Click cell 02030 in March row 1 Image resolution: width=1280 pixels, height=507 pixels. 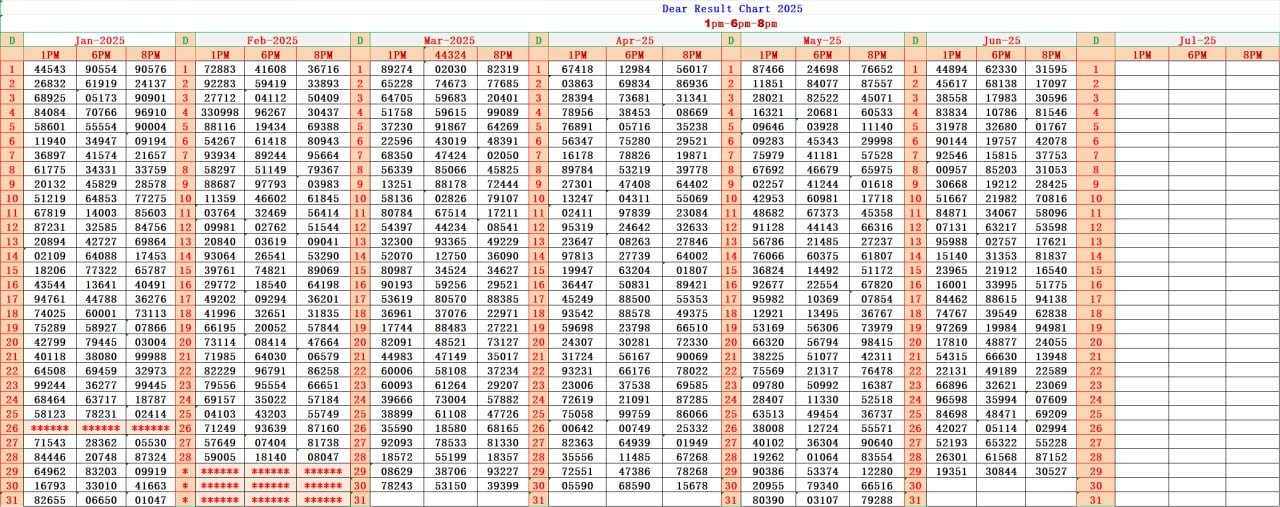click(450, 69)
